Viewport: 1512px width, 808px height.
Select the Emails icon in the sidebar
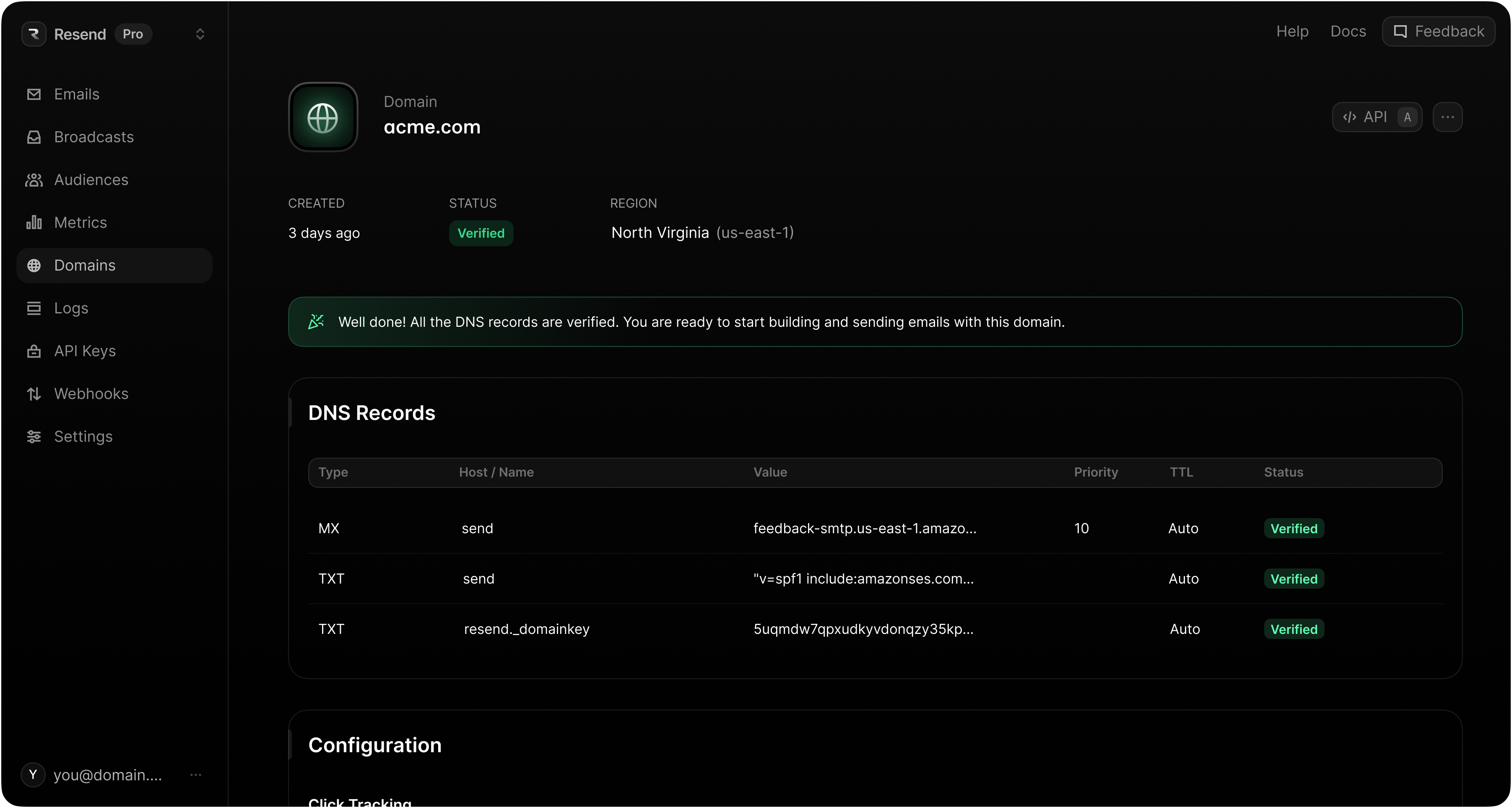(x=34, y=94)
